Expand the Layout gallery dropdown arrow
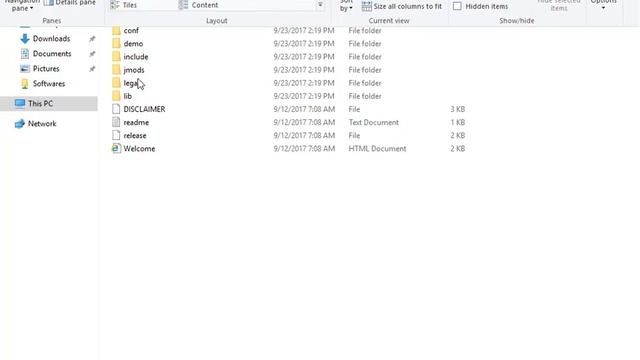Viewport: 640px width, 360px height. coord(320,5)
